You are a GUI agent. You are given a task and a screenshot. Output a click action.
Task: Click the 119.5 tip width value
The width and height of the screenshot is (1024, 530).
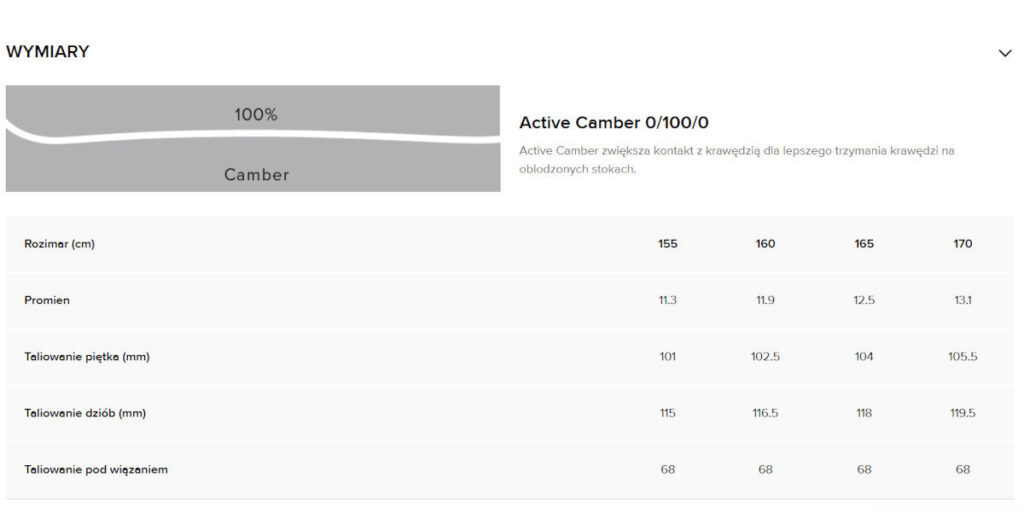coord(962,413)
